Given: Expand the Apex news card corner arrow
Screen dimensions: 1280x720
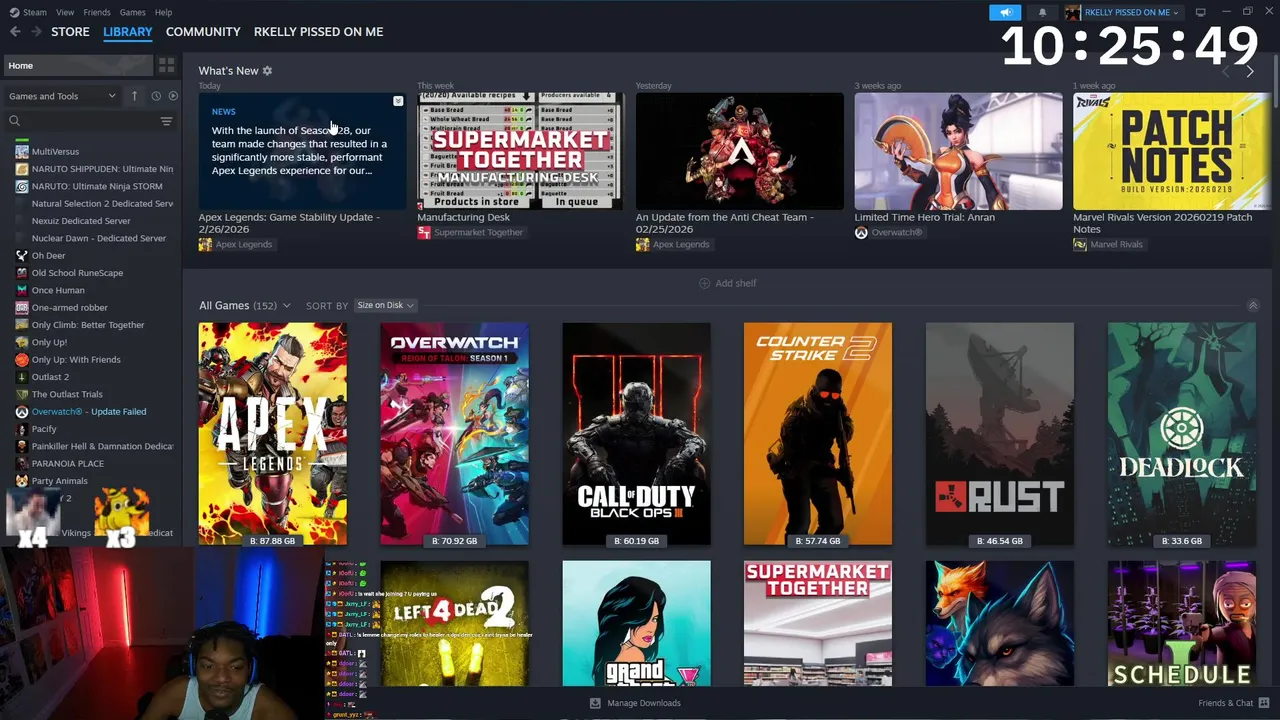Looking at the screenshot, I should click(398, 101).
